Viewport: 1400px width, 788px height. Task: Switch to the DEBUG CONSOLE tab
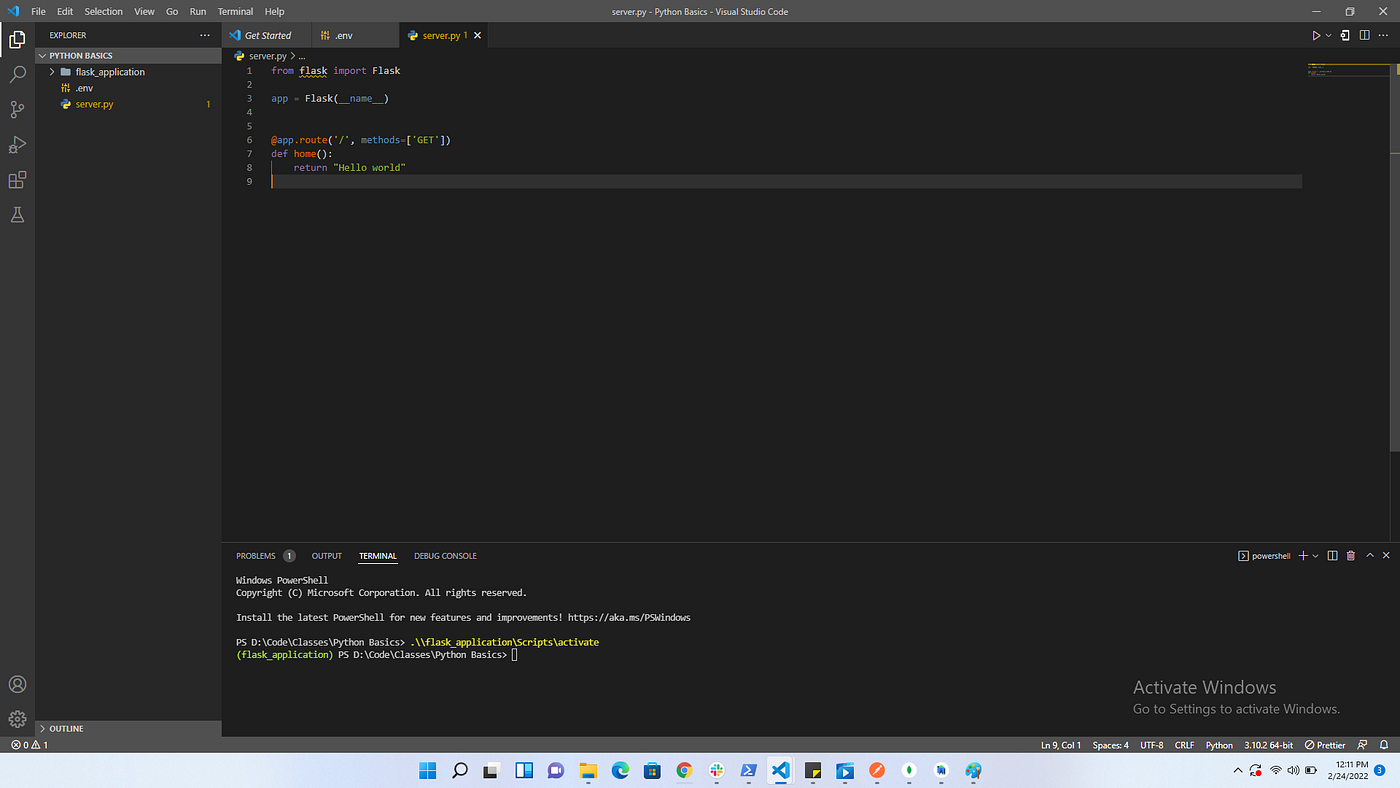(445, 556)
